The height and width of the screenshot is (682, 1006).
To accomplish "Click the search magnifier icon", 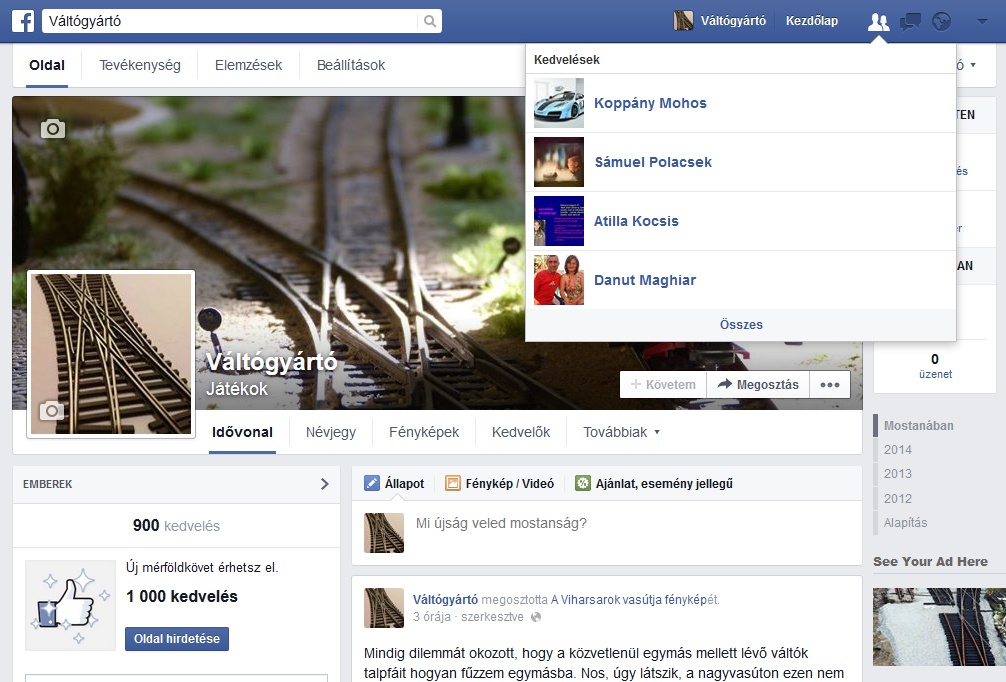I will click(x=429, y=21).
